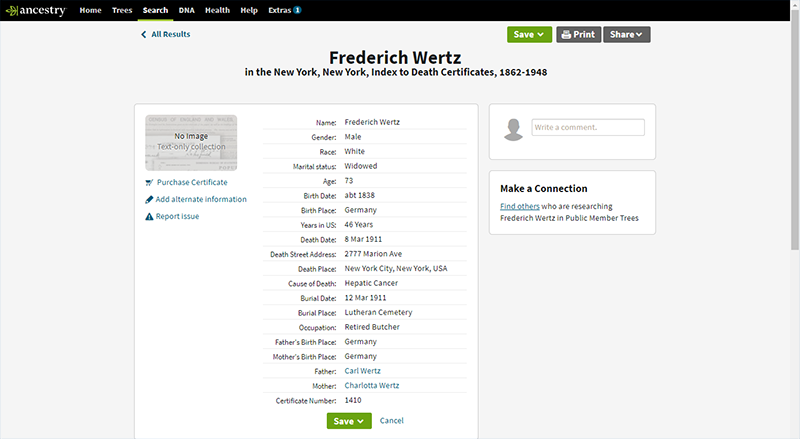Click the Purchase Certificate cart icon
Viewport: 800px width, 439px height.
[149, 182]
